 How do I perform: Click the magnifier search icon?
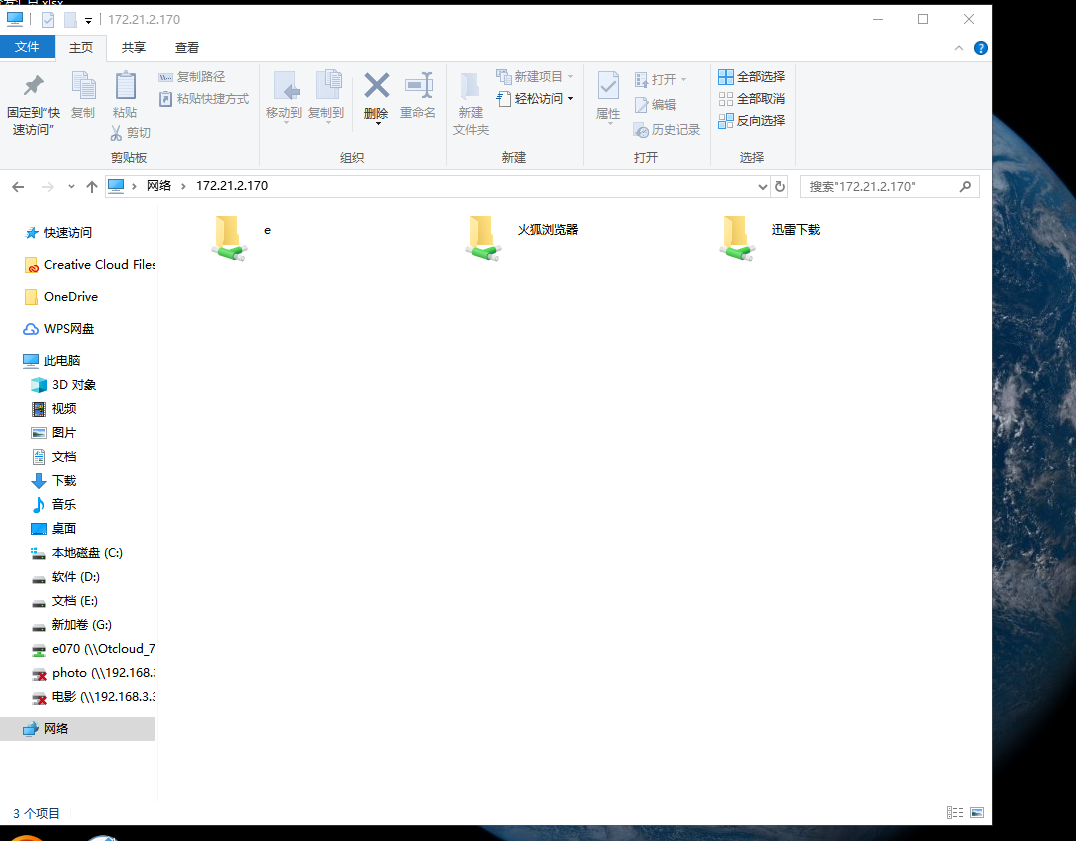click(966, 187)
